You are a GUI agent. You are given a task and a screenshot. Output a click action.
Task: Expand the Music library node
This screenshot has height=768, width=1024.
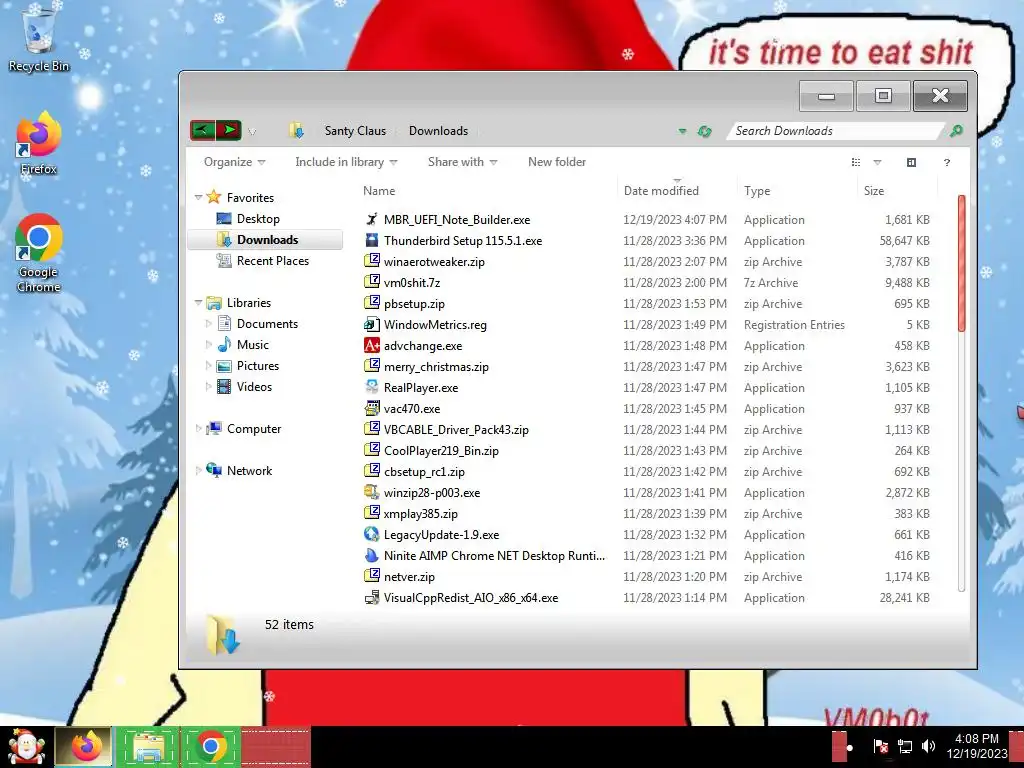[208, 344]
